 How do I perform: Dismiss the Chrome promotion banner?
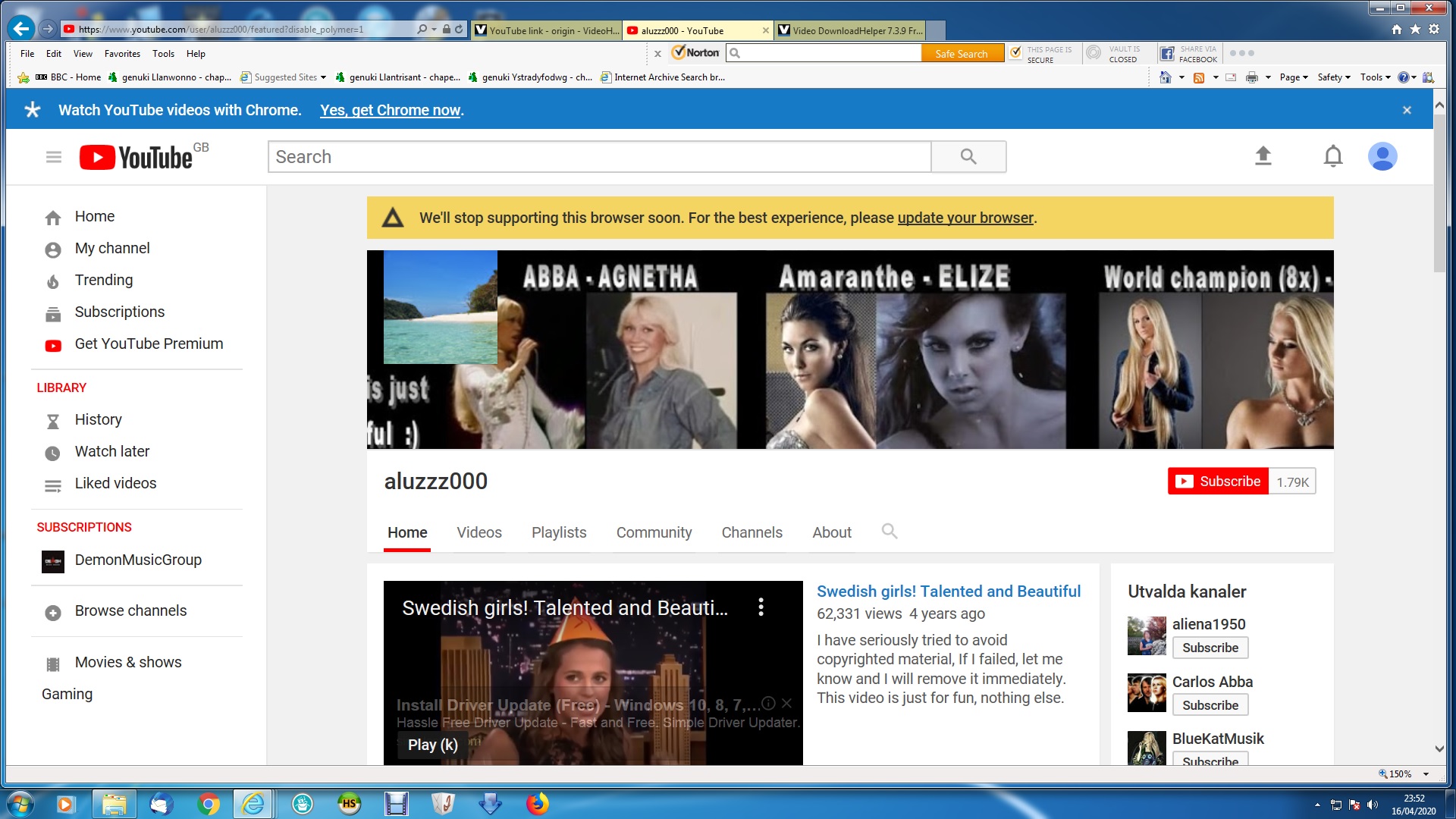(1407, 110)
